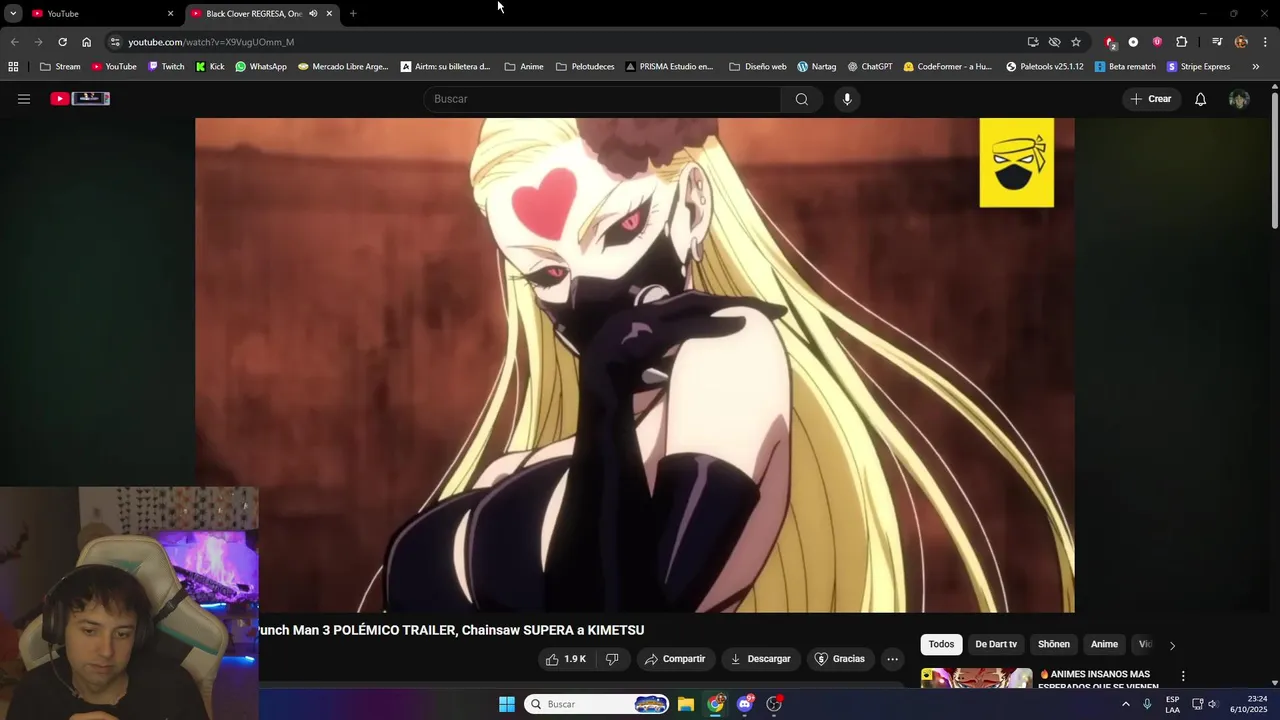1280x720 pixels.
Task: Open the Stripe Express bookmark
Action: coord(1198,67)
